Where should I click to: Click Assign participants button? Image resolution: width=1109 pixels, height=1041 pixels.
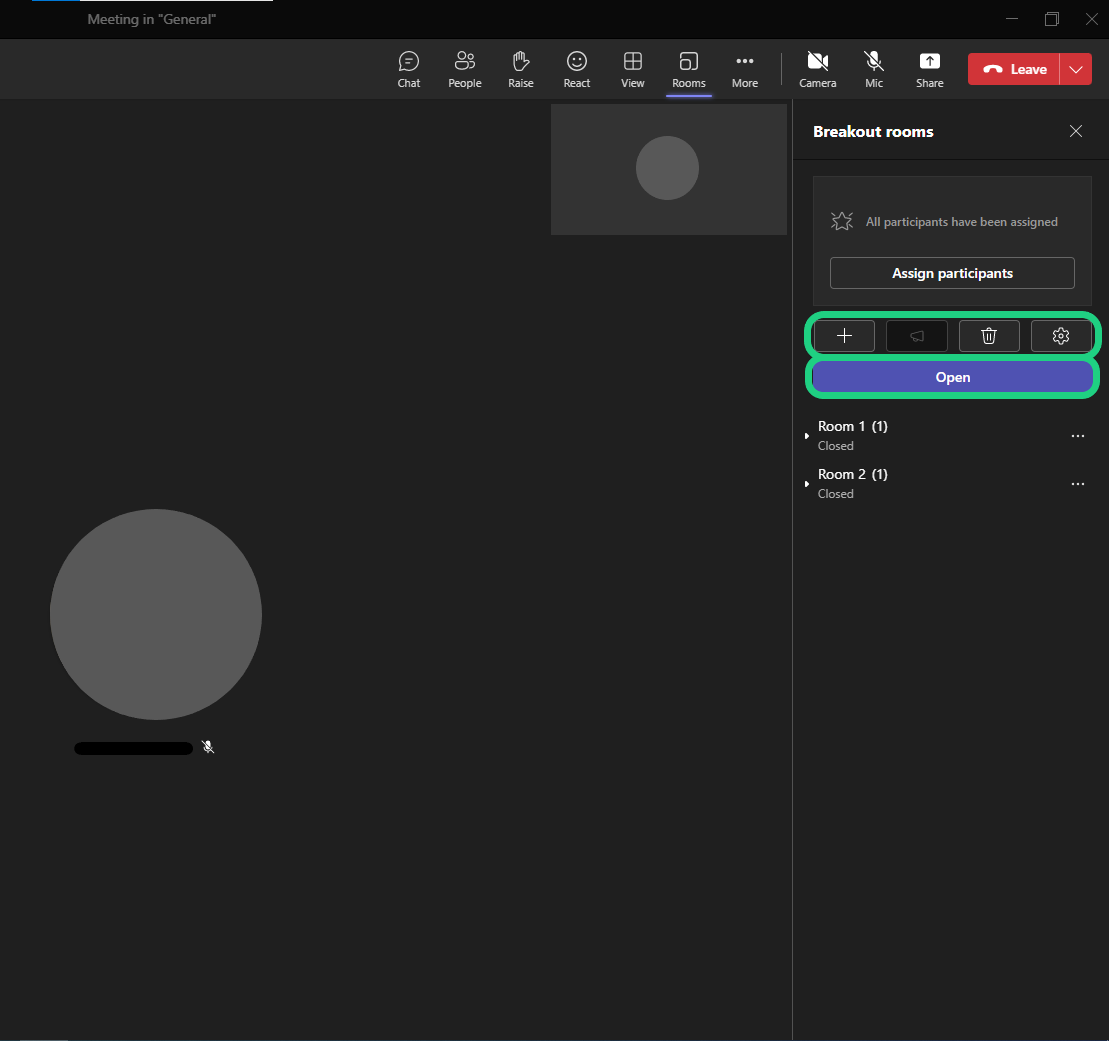tap(952, 273)
